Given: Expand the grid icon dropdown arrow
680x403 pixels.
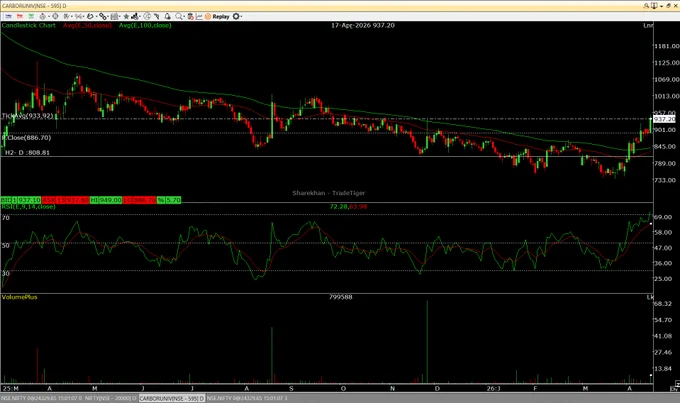Looking at the screenshot, I should pyautogui.click(x=120, y=16).
